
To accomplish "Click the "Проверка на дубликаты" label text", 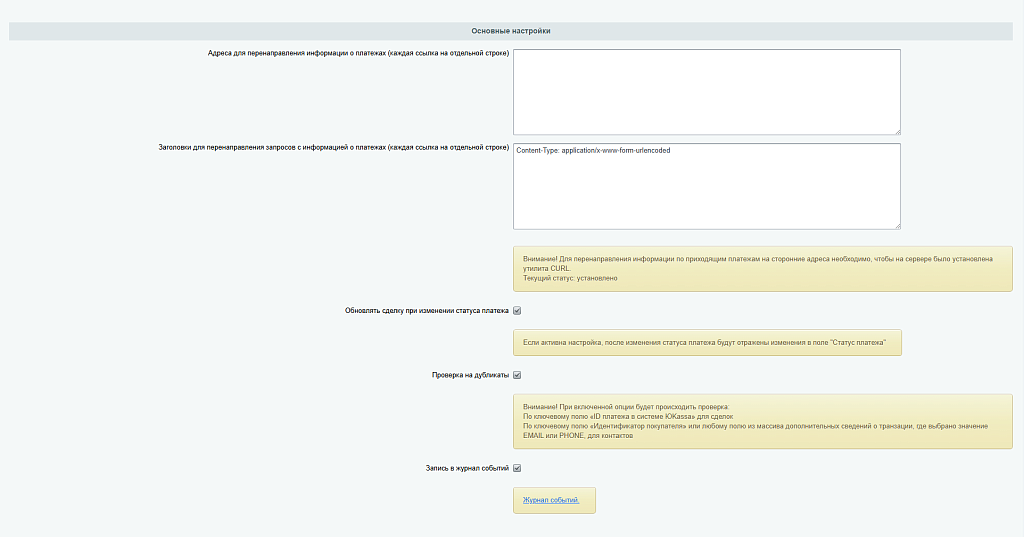I will 470,375.
